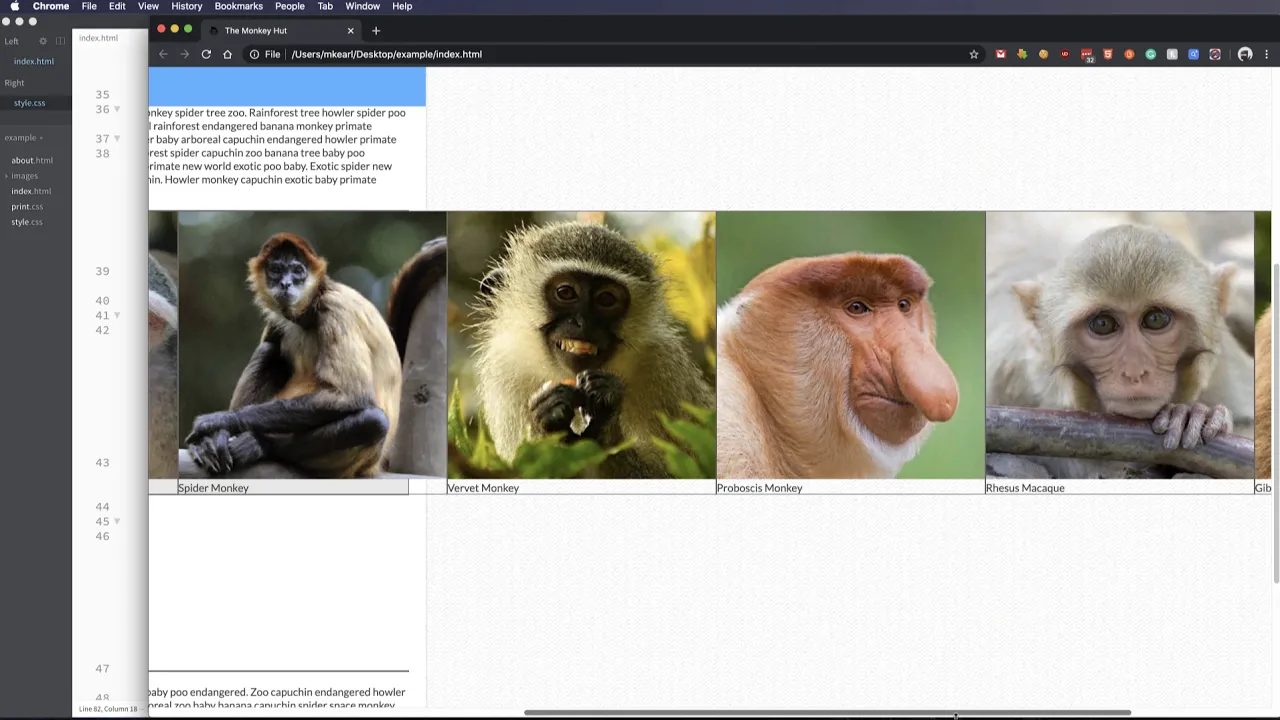
Task: Open about.html in file tree
Action: (32, 160)
